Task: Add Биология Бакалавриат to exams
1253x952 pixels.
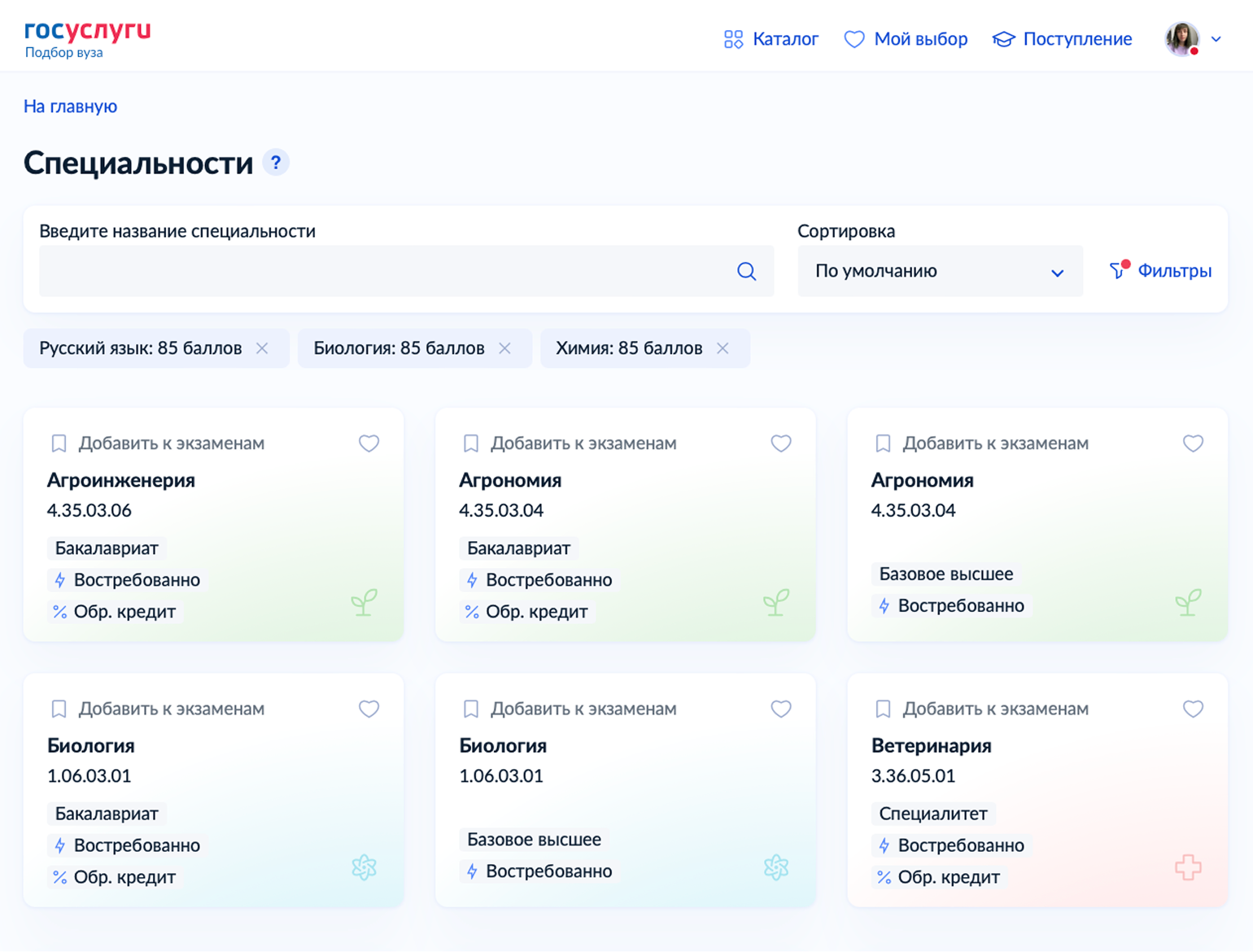Action: click(x=157, y=709)
